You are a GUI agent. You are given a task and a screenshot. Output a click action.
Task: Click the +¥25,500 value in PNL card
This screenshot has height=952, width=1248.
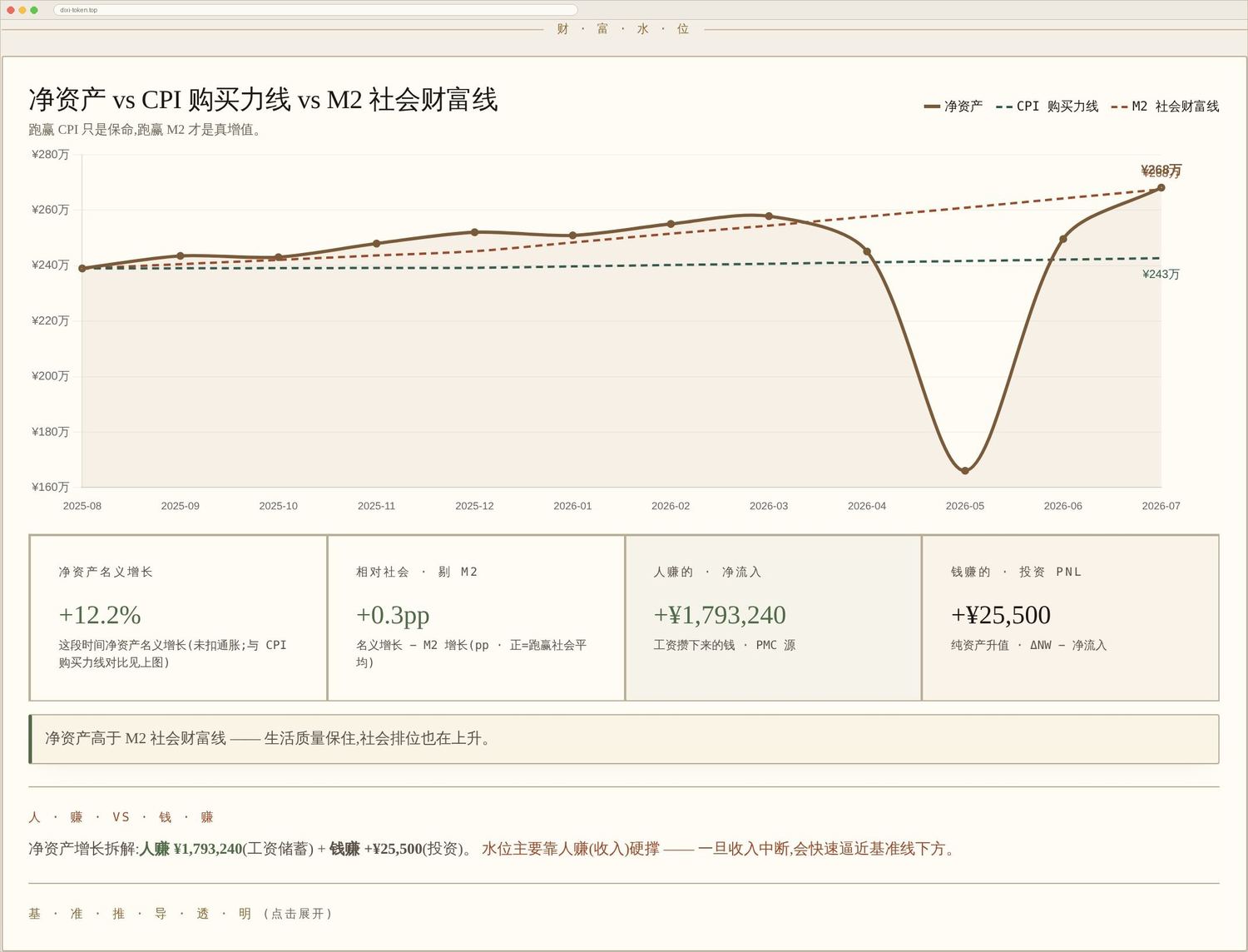click(x=1001, y=615)
